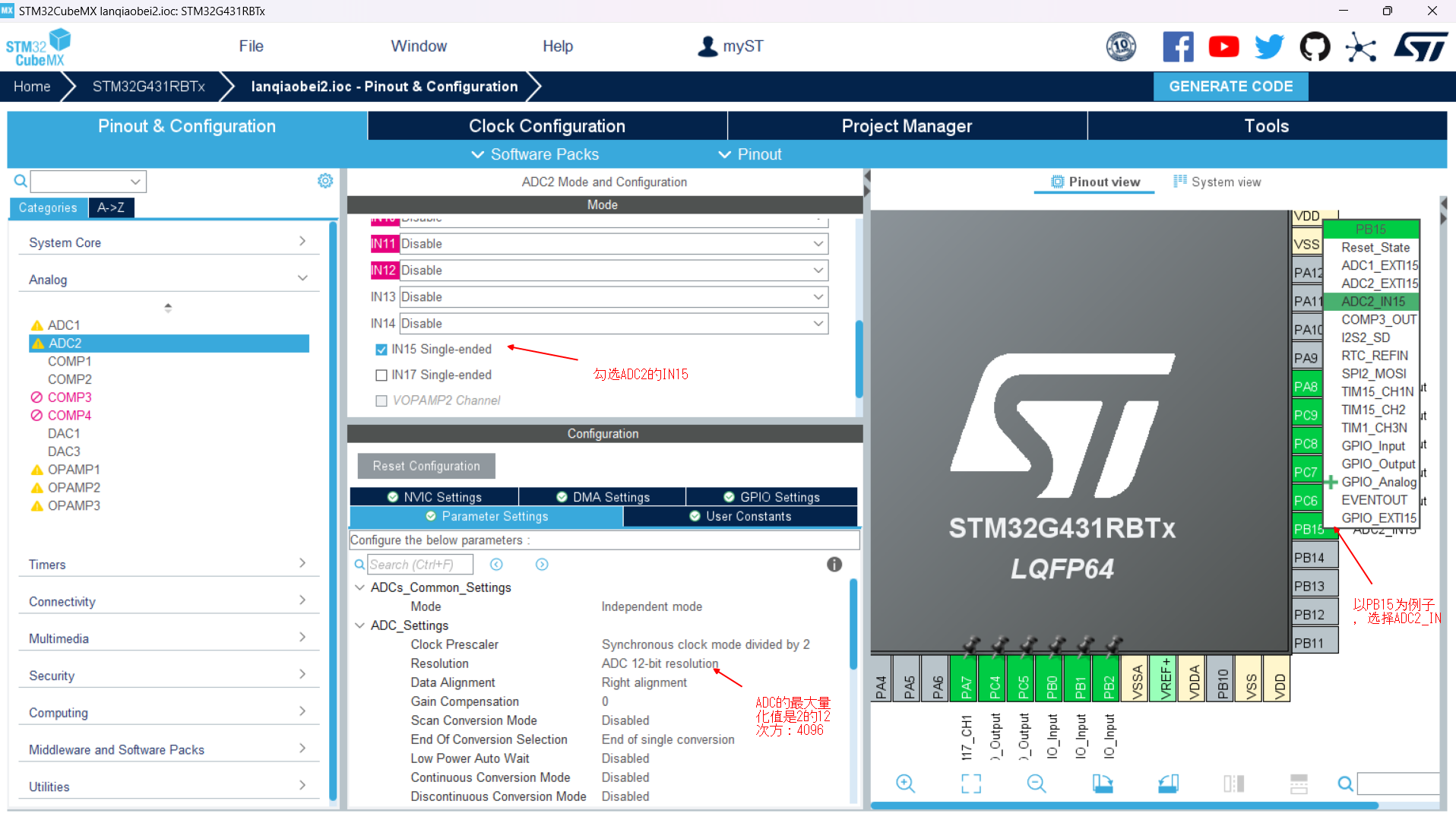Image resolution: width=1456 pixels, height=820 pixels.
Task: Click the ST community network icon
Action: click(1360, 47)
